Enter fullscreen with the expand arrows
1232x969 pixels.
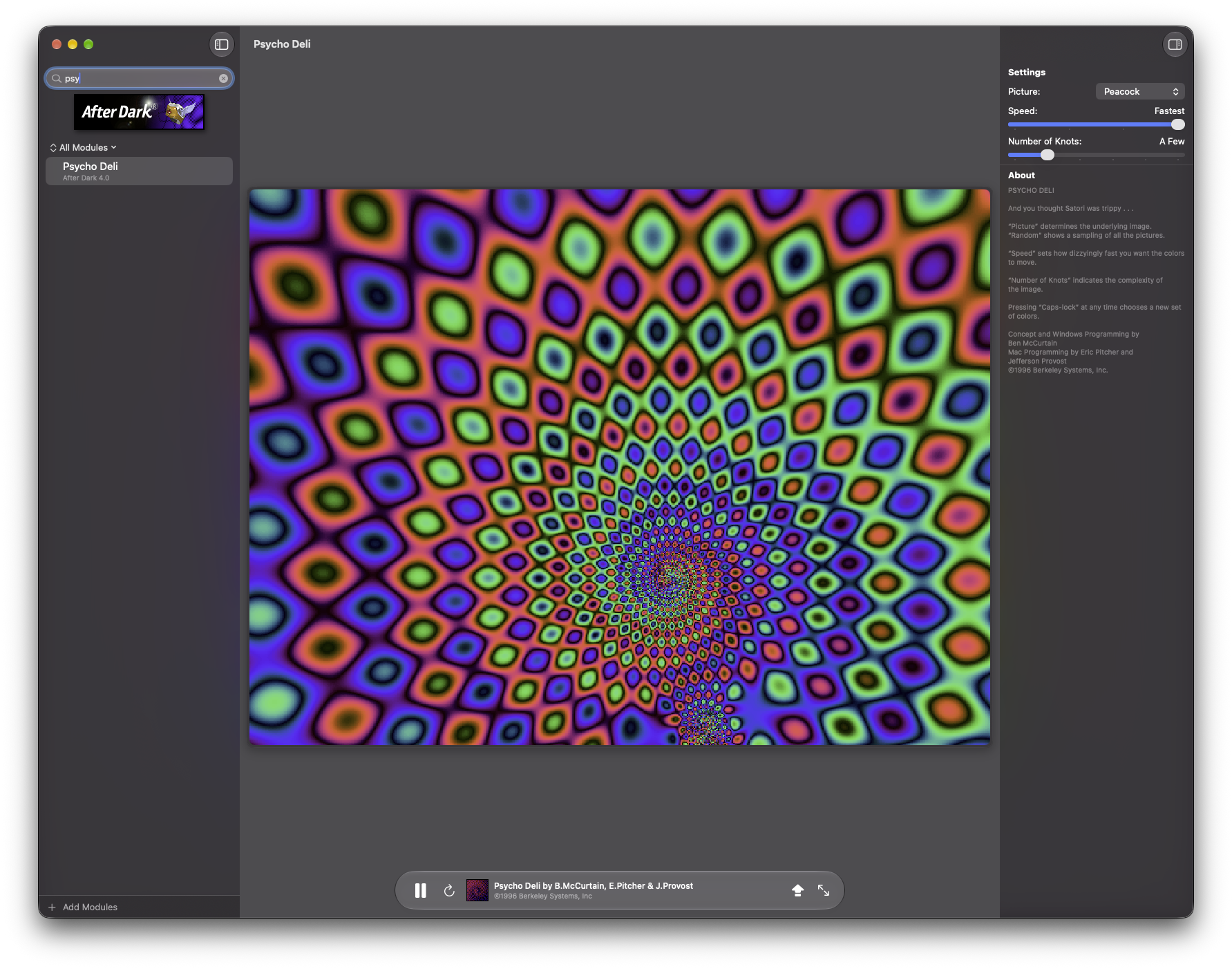pos(824,890)
